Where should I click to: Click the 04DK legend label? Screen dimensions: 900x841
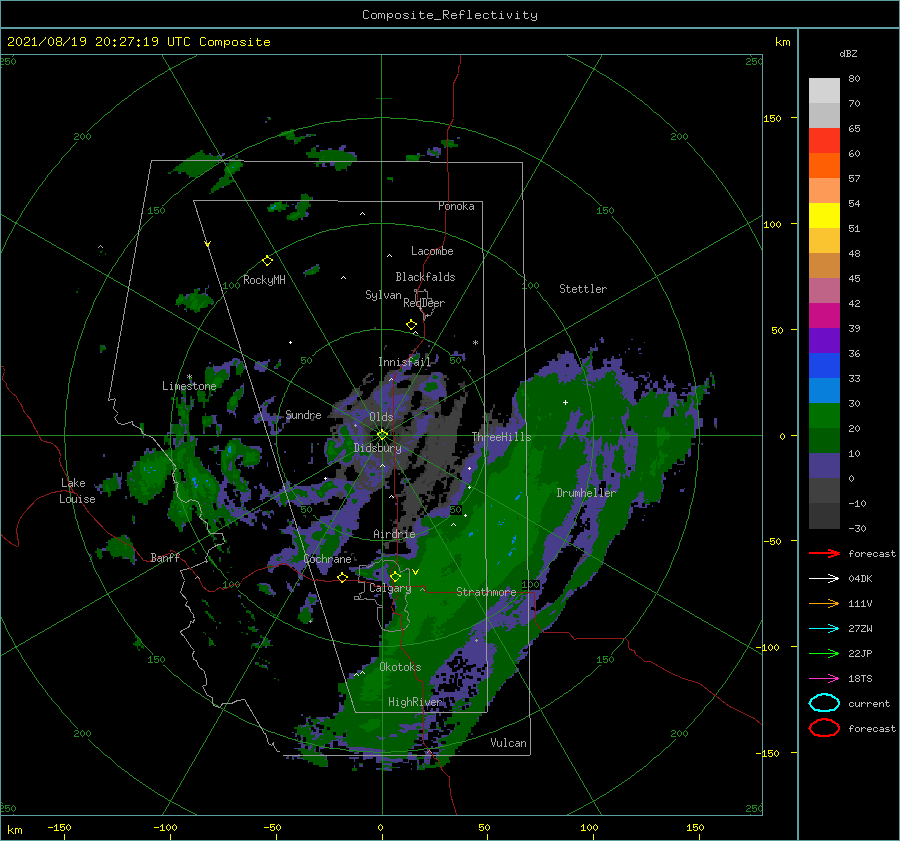pos(860,579)
